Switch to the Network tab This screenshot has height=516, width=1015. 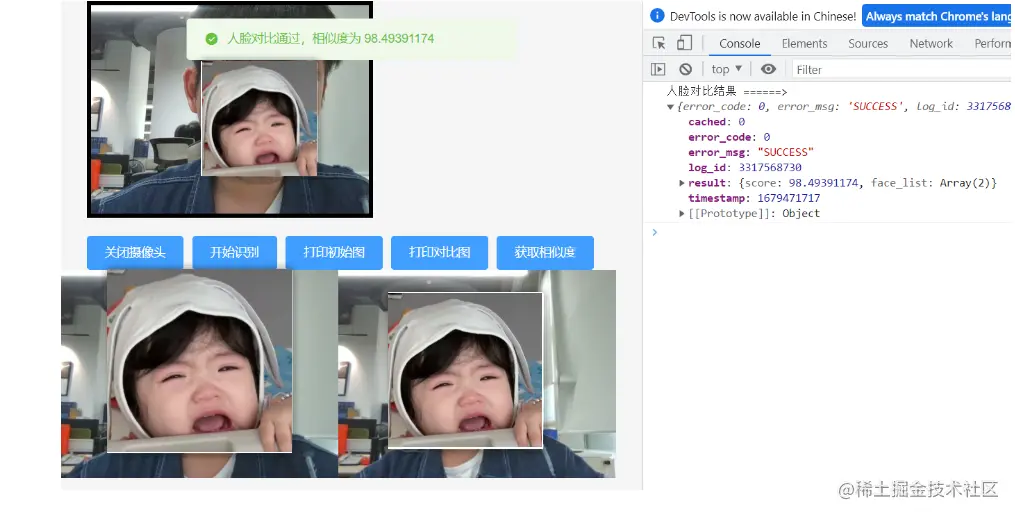coord(931,43)
